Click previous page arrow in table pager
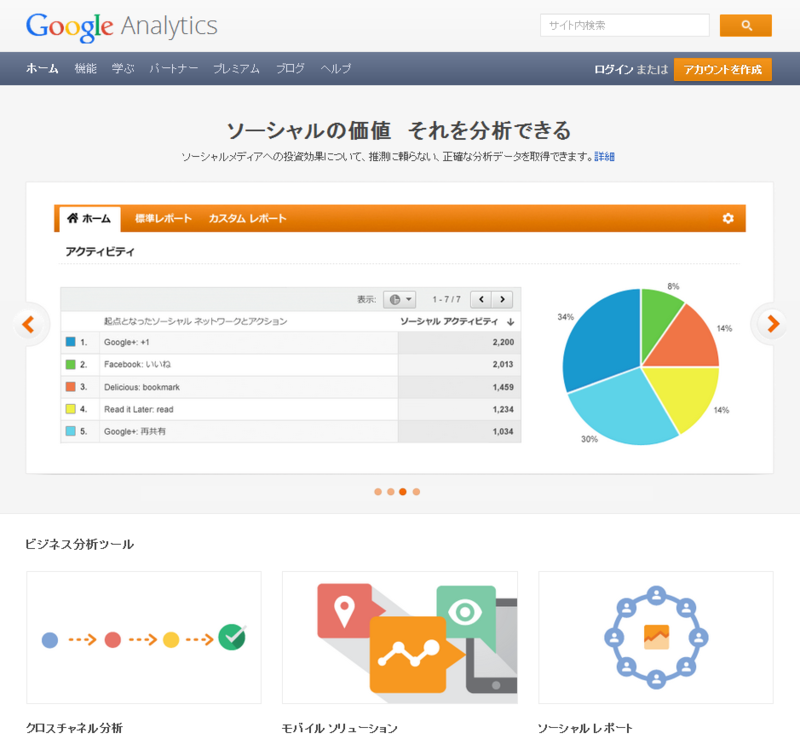 click(x=481, y=300)
